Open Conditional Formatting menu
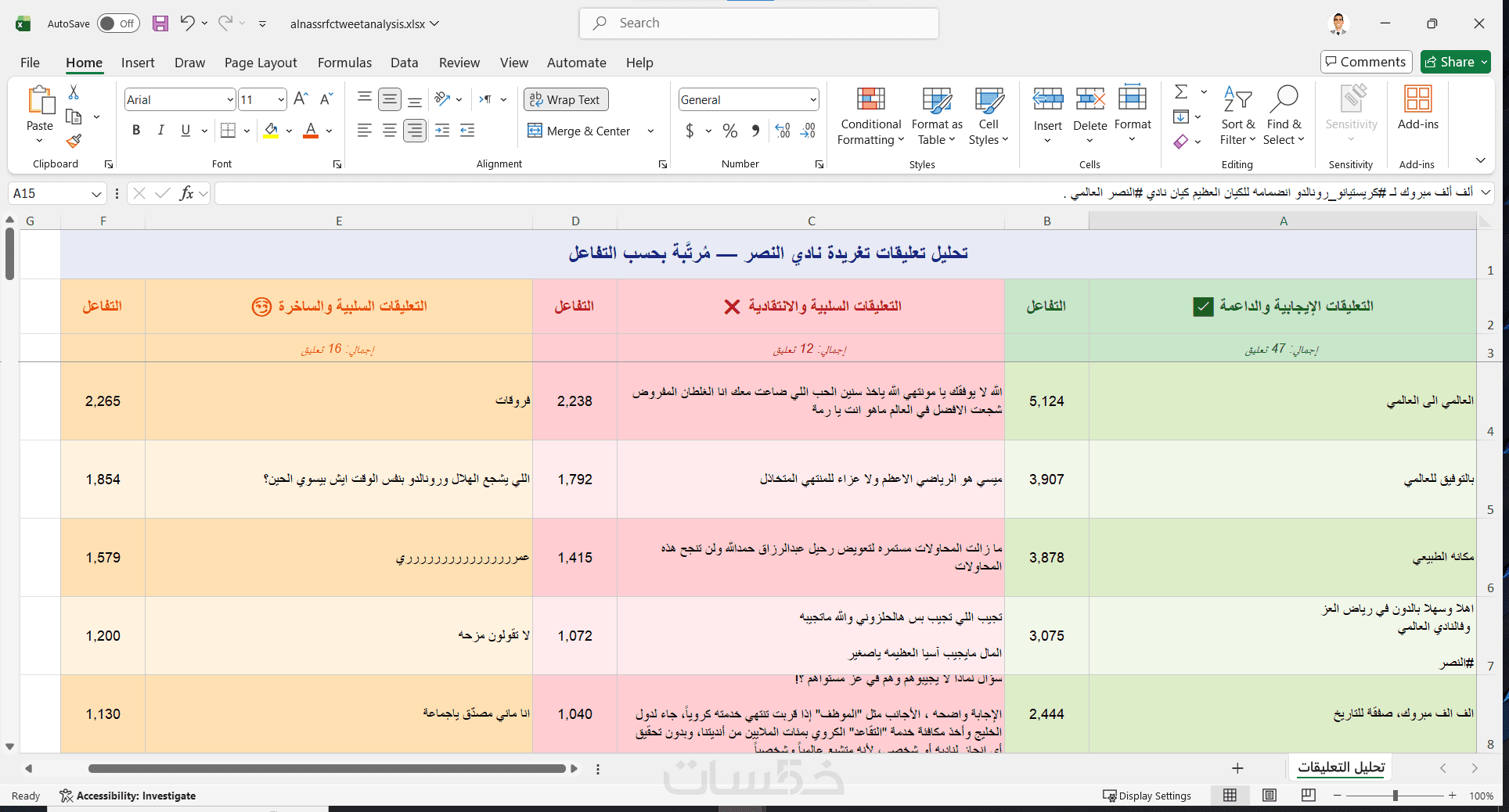This screenshot has width=1509, height=812. click(x=870, y=116)
